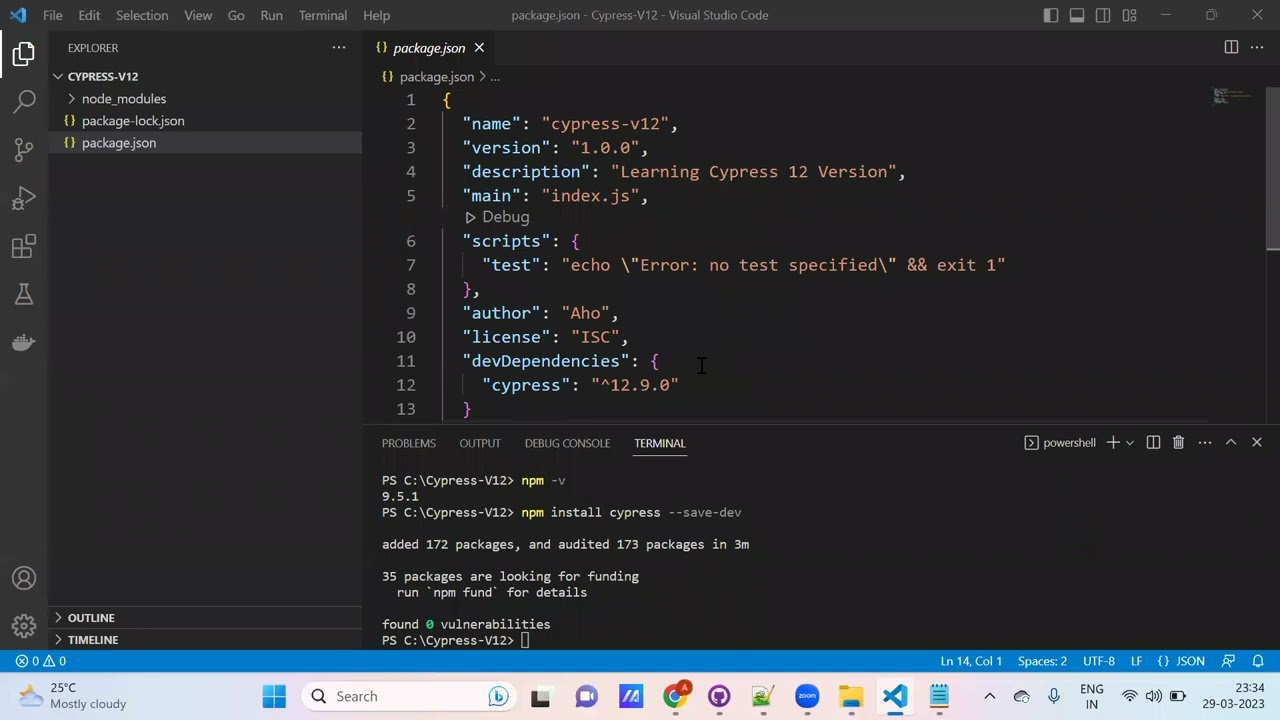The height and width of the screenshot is (720, 1280).
Task: Open the Run menu
Action: pos(271,15)
